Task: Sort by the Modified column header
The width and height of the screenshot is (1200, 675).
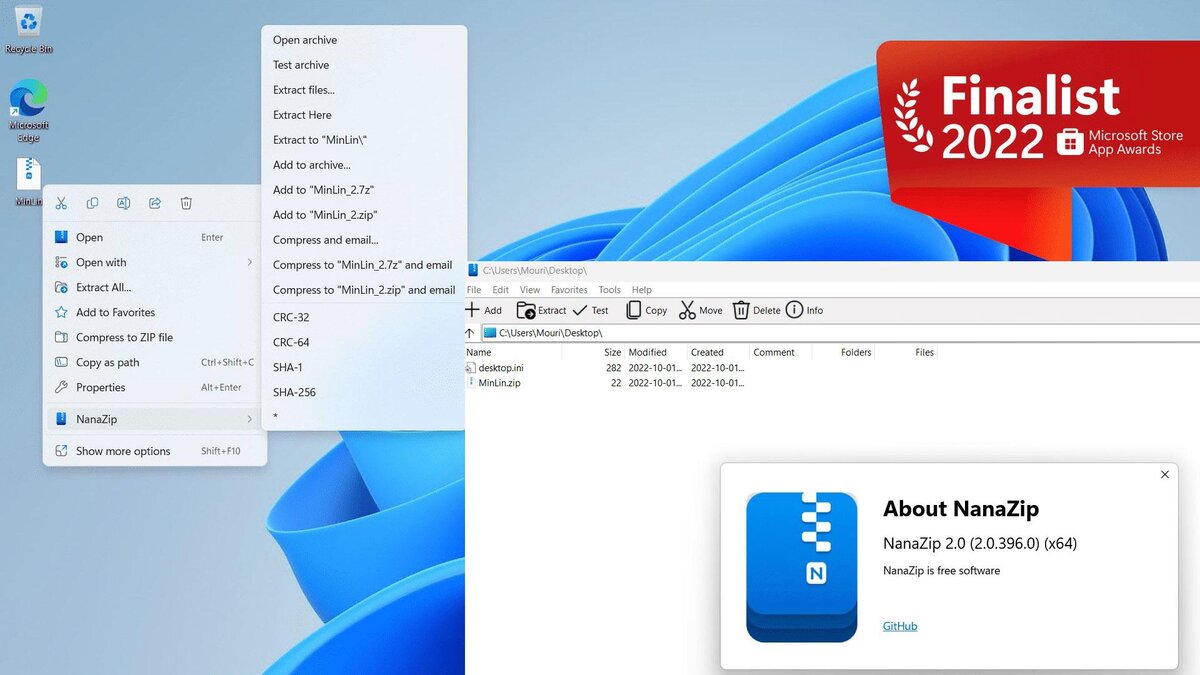Action: (x=655, y=352)
